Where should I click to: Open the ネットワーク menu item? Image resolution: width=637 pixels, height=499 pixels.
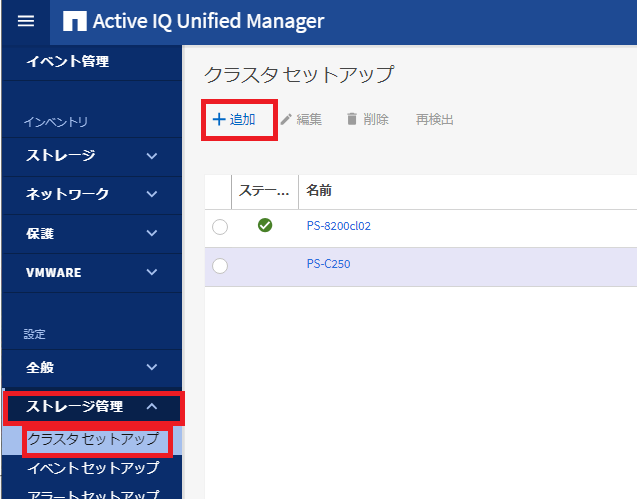(92, 195)
